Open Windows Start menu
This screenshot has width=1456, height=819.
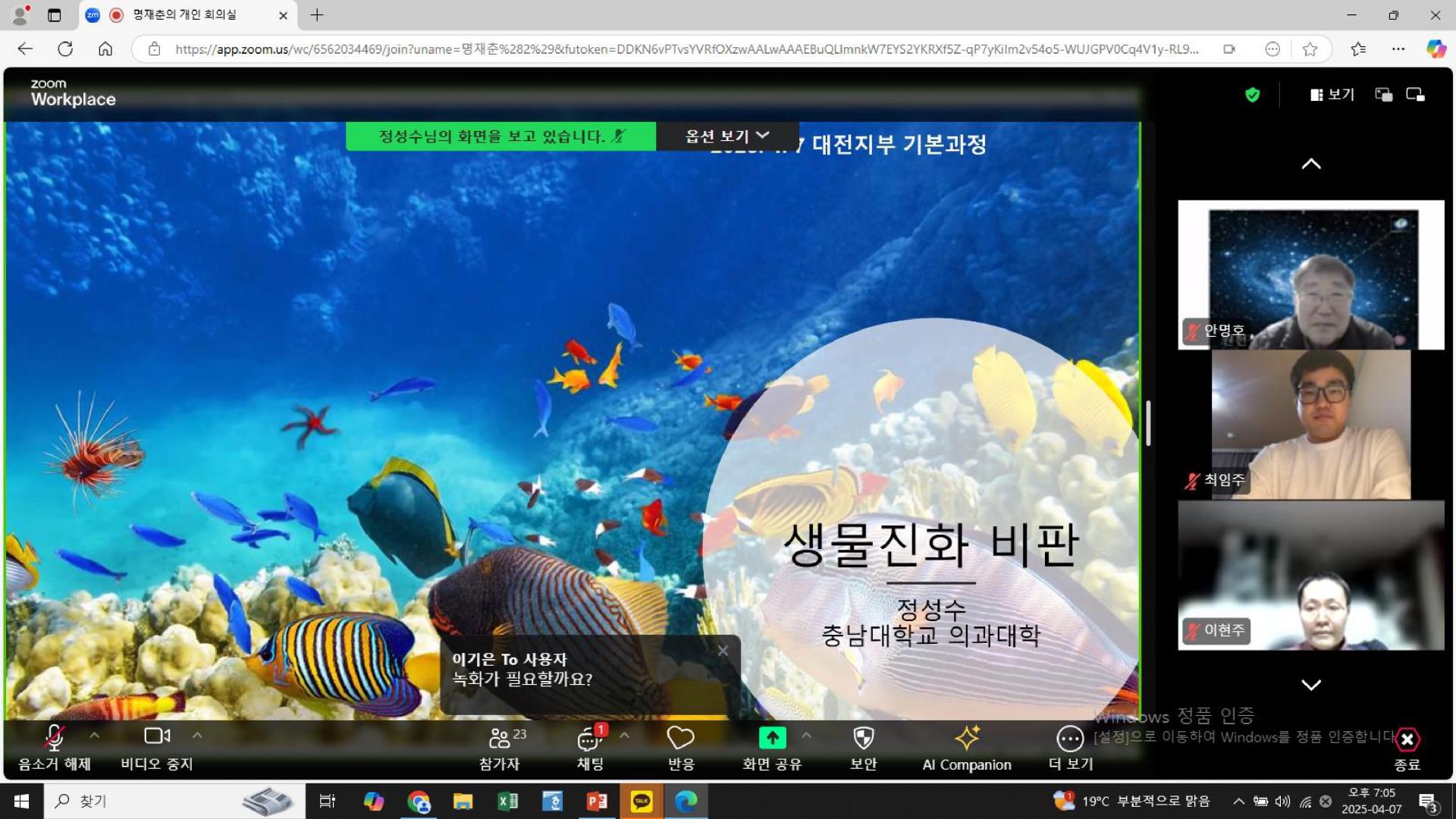(21, 801)
